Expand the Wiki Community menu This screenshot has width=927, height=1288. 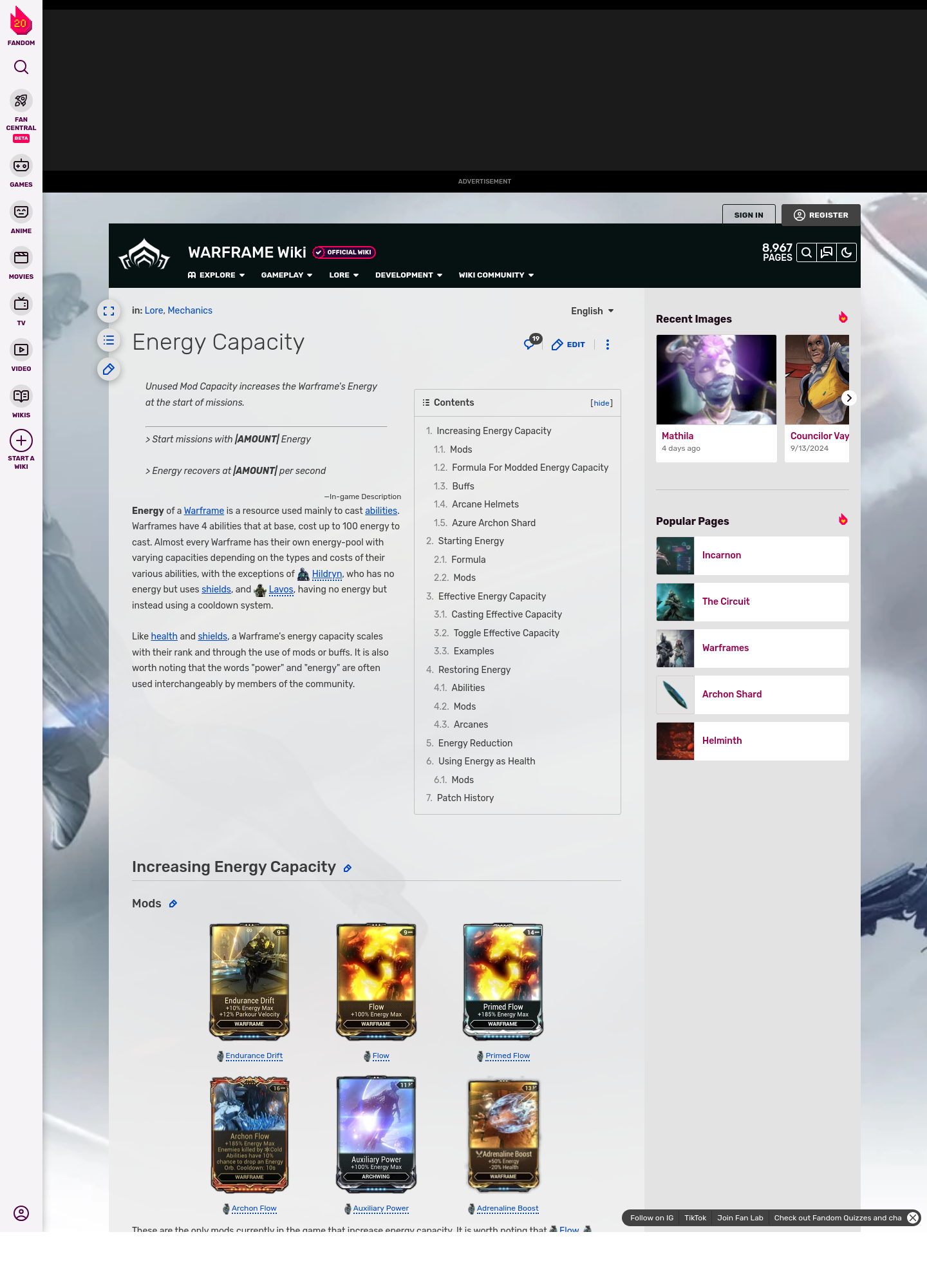pos(496,275)
